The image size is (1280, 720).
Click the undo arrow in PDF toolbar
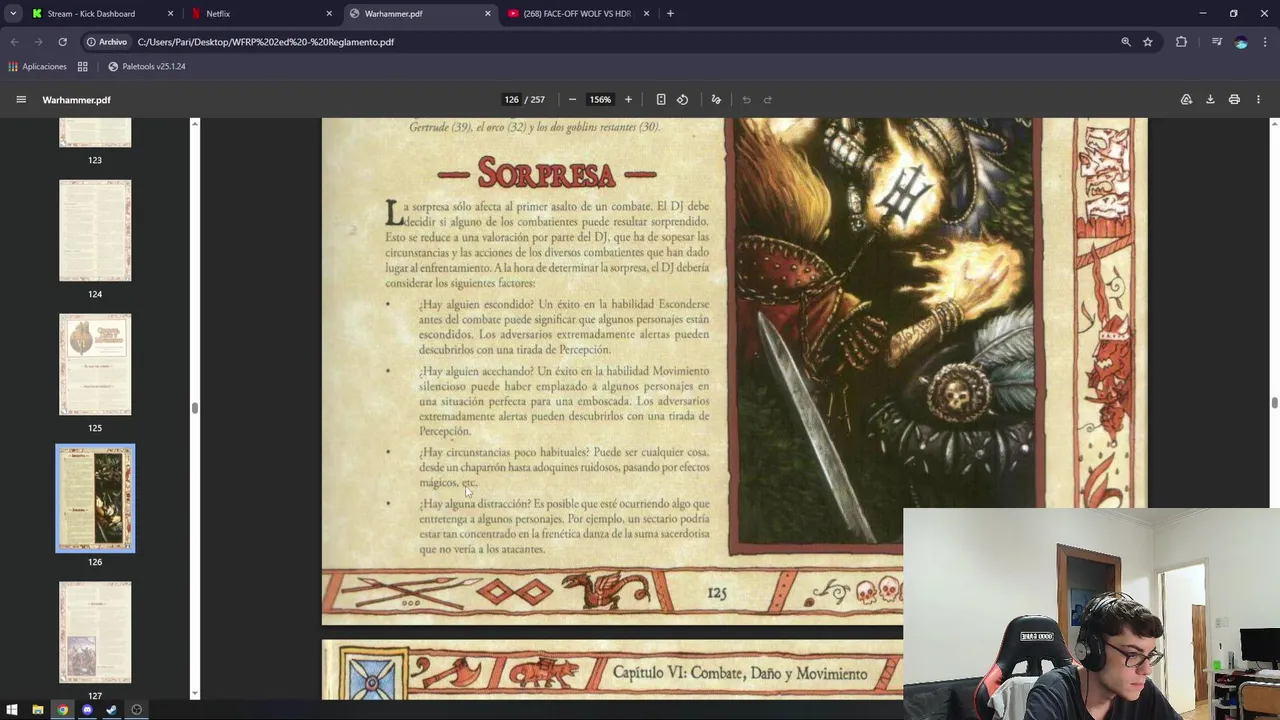pyautogui.click(x=746, y=99)
